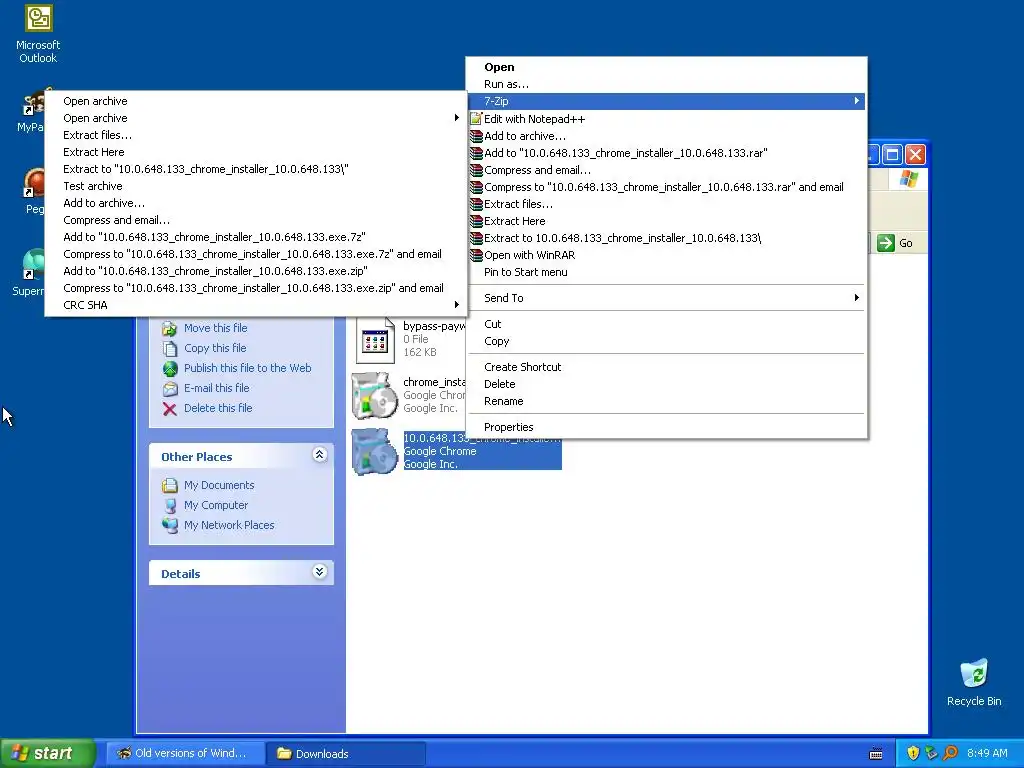Collapse the Other Places panel

click(x=319, y=455)
